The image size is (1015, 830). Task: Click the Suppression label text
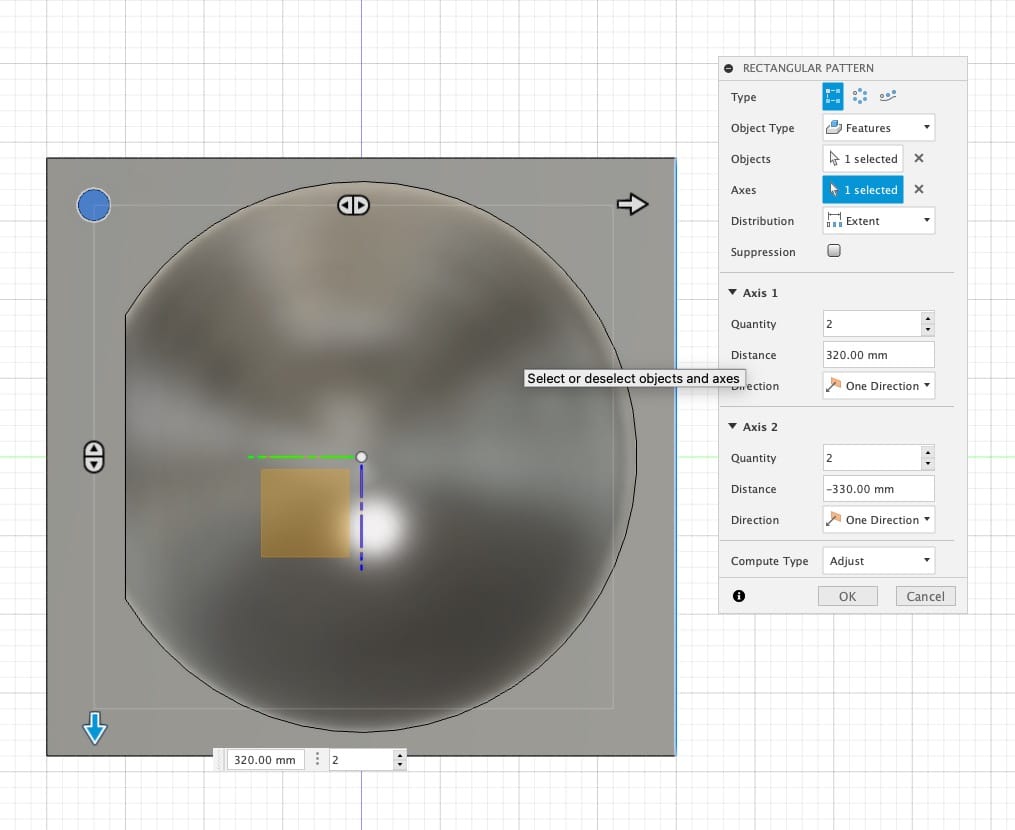[763, 252]
